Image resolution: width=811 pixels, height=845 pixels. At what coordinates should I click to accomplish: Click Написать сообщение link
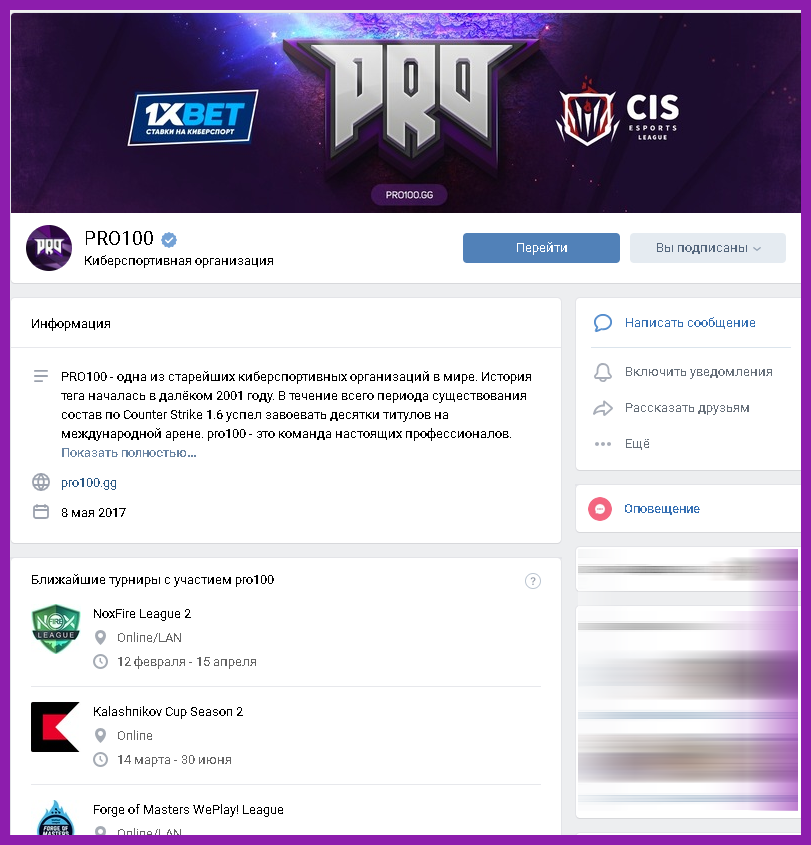coord(690,323)
